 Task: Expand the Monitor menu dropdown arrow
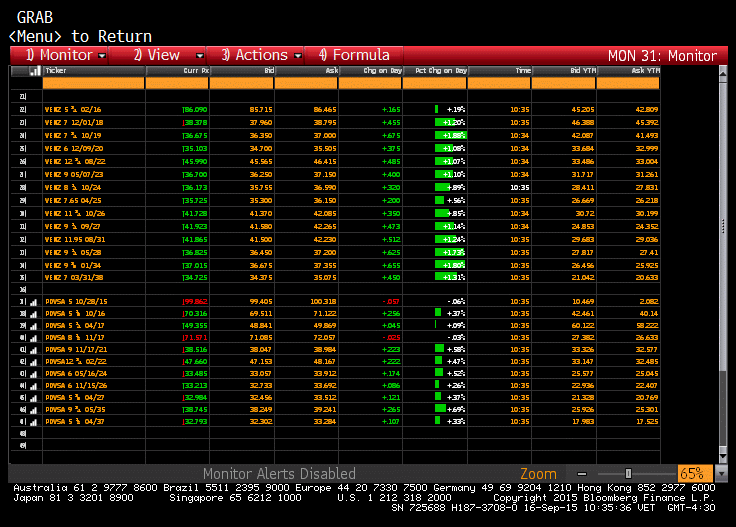click(x=102, y=56)
